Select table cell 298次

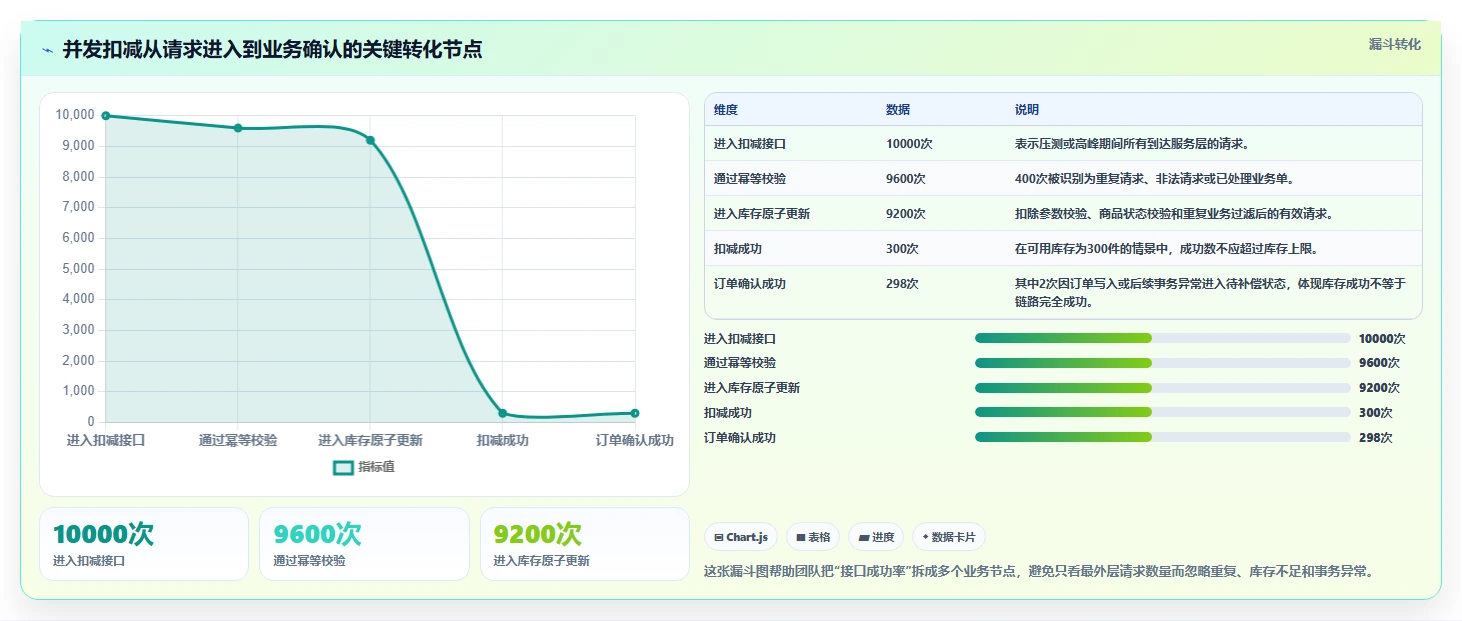[902, 284]
